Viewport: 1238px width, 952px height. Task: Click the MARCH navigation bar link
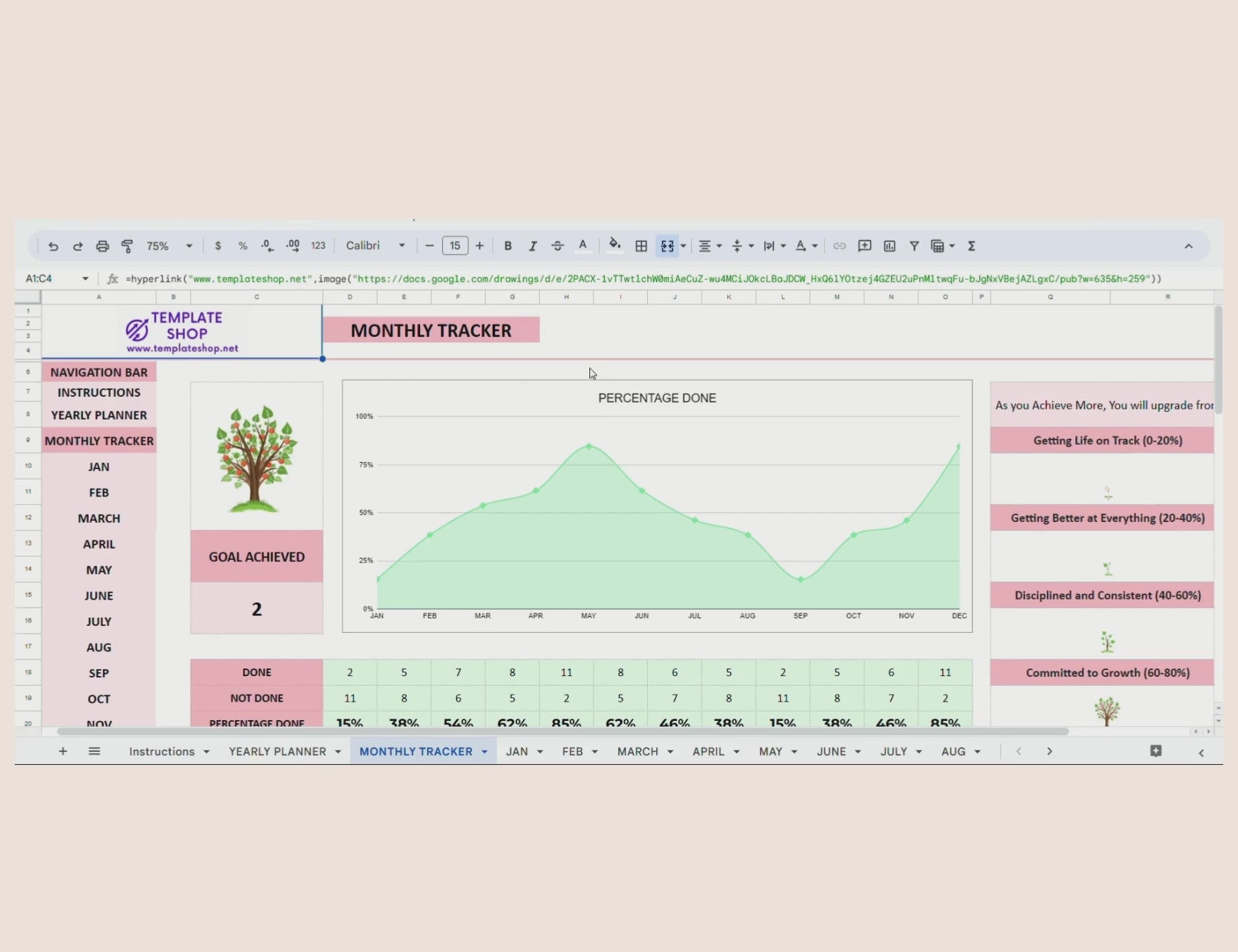99,519
